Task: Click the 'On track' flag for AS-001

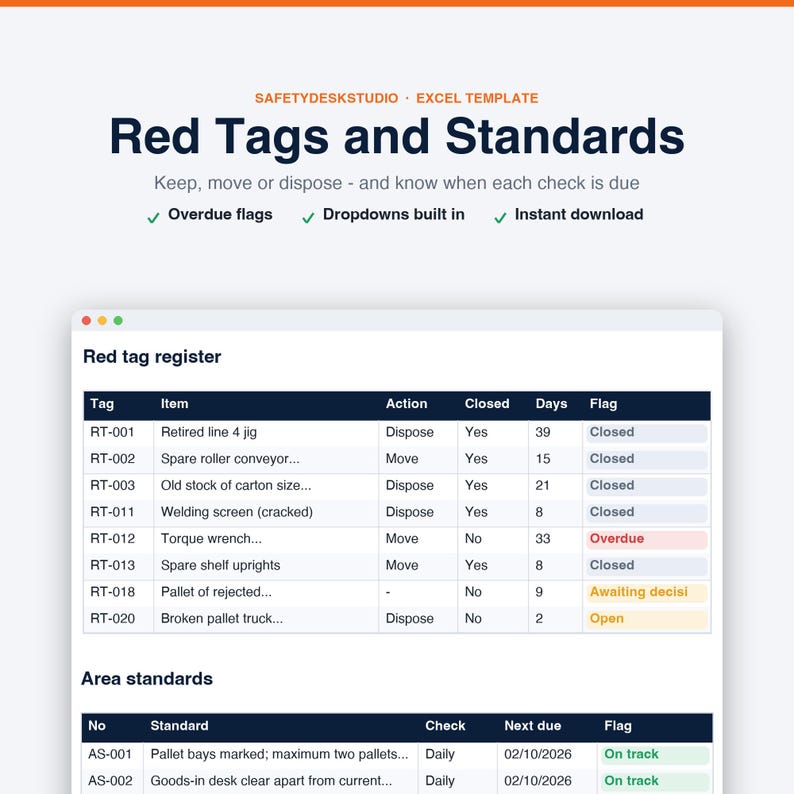Action: point(654,755)
